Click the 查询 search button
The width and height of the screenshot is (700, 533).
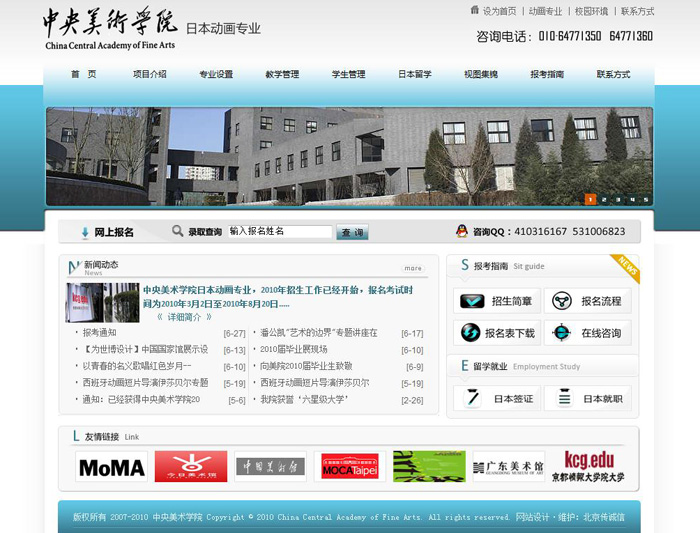click(x=352, y=232)
